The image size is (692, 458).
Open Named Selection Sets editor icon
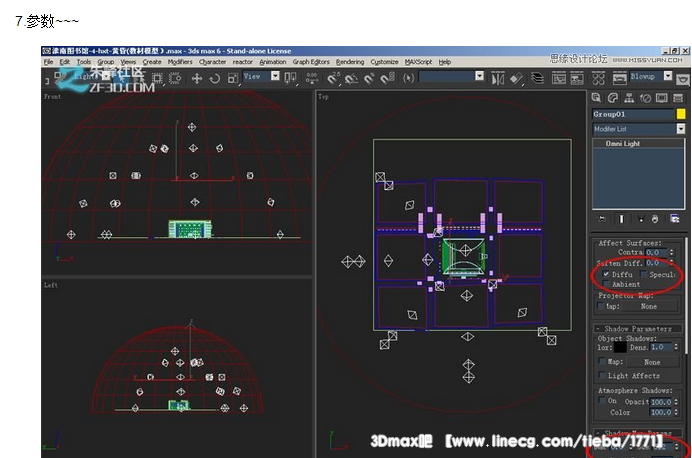tap(409, 79)
